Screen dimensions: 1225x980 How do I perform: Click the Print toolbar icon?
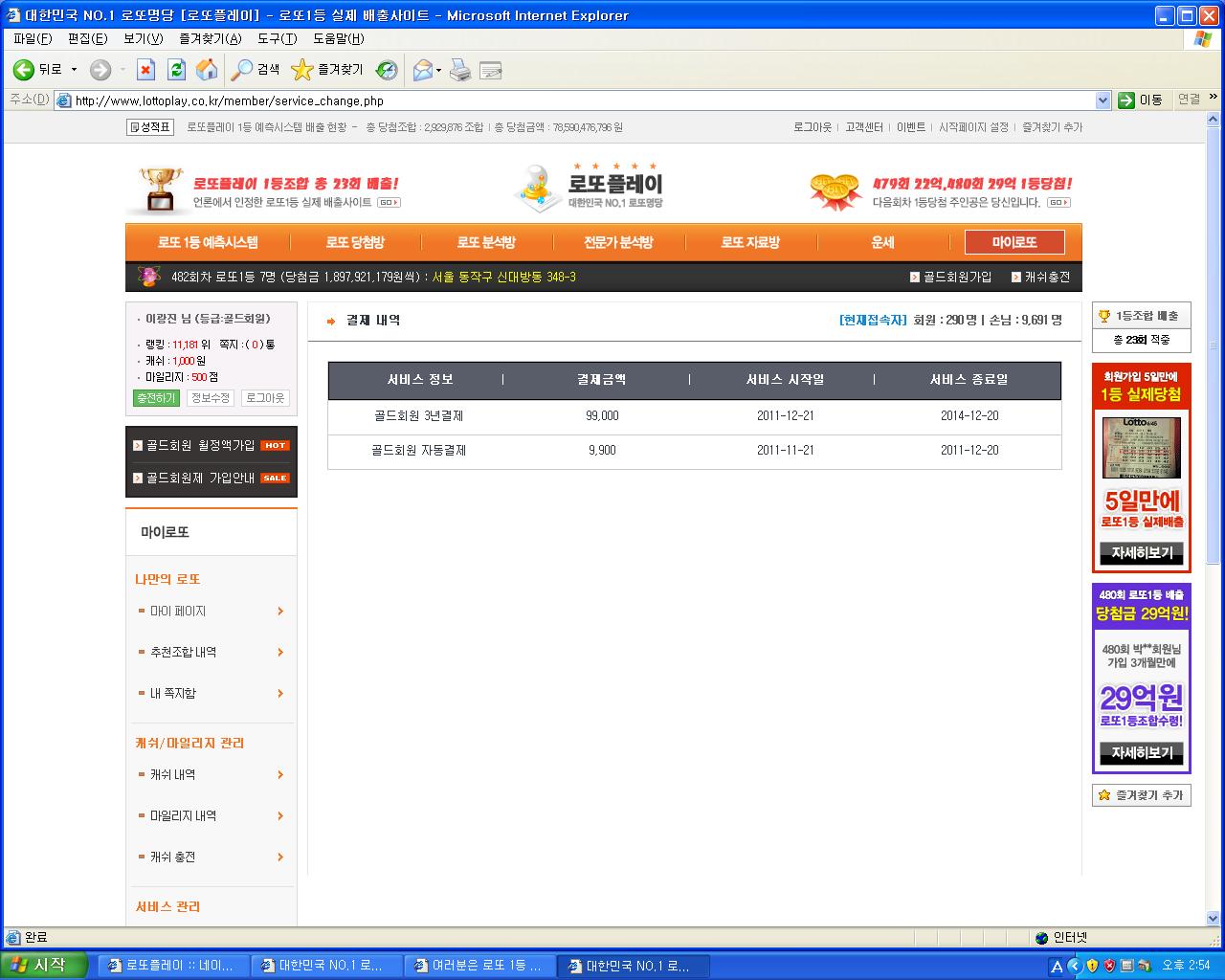(x=460, y=70)
